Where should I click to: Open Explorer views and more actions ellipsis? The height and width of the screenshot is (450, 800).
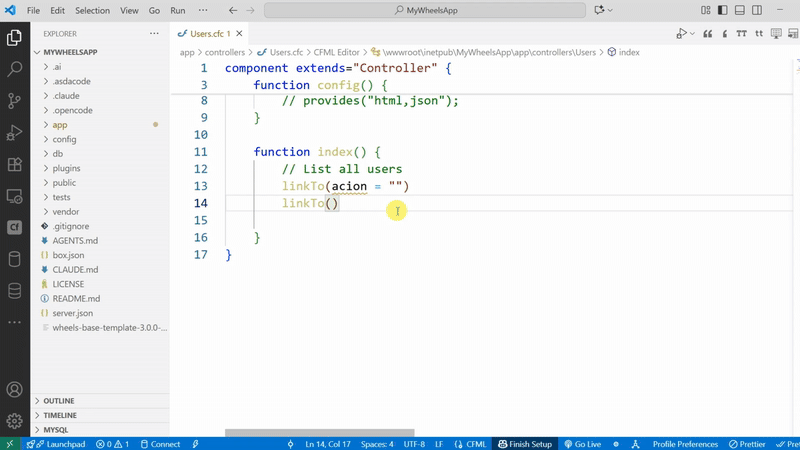[x=154, y=34]
